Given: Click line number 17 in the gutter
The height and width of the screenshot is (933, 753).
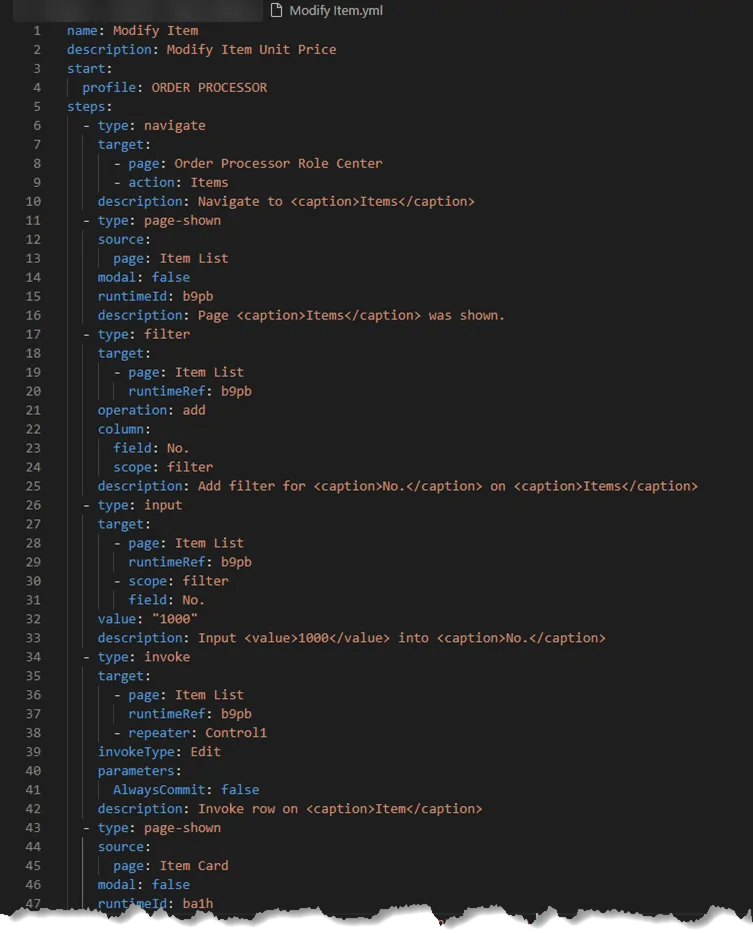Looking at the screenshot, I should pos(33,334).
